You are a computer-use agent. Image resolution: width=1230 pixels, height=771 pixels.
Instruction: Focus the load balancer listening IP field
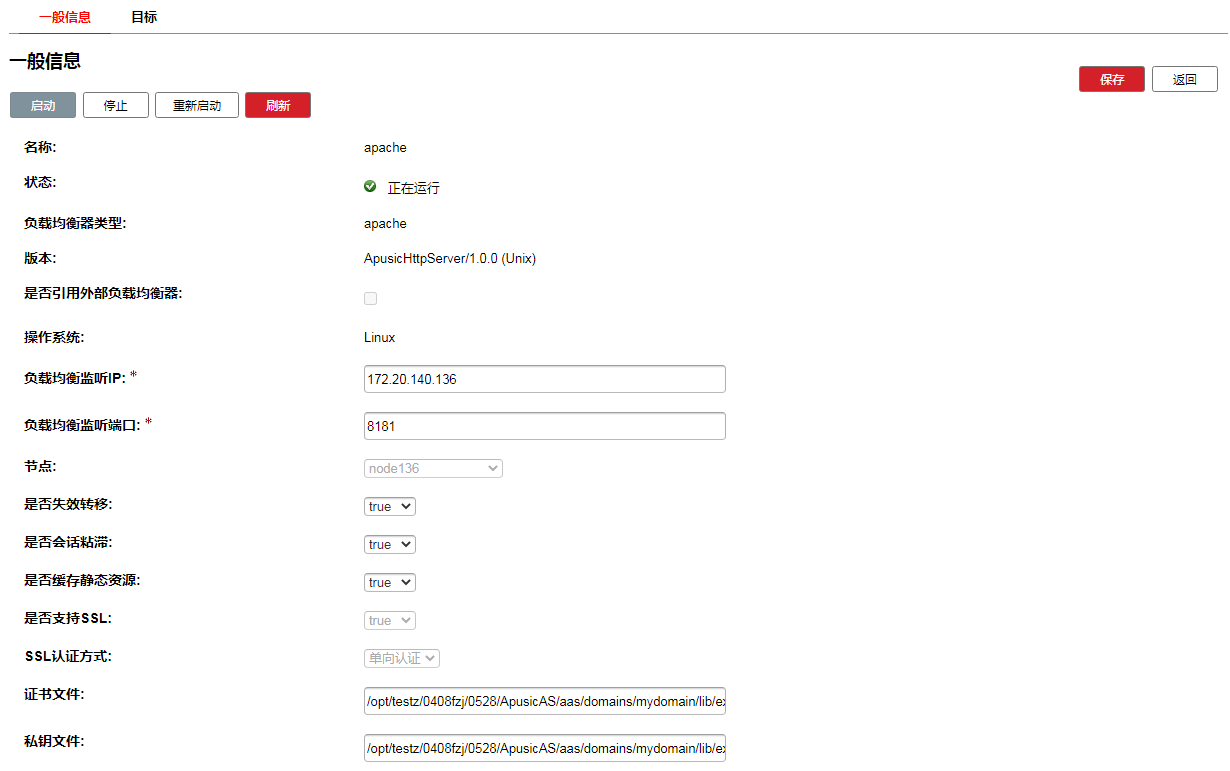[x=544, y=379]
